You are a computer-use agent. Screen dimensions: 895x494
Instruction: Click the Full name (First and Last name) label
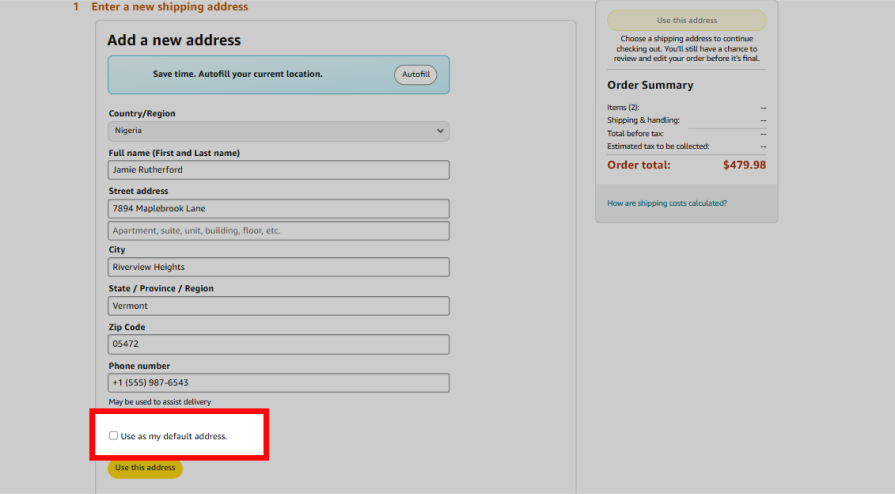click(174, 153)
